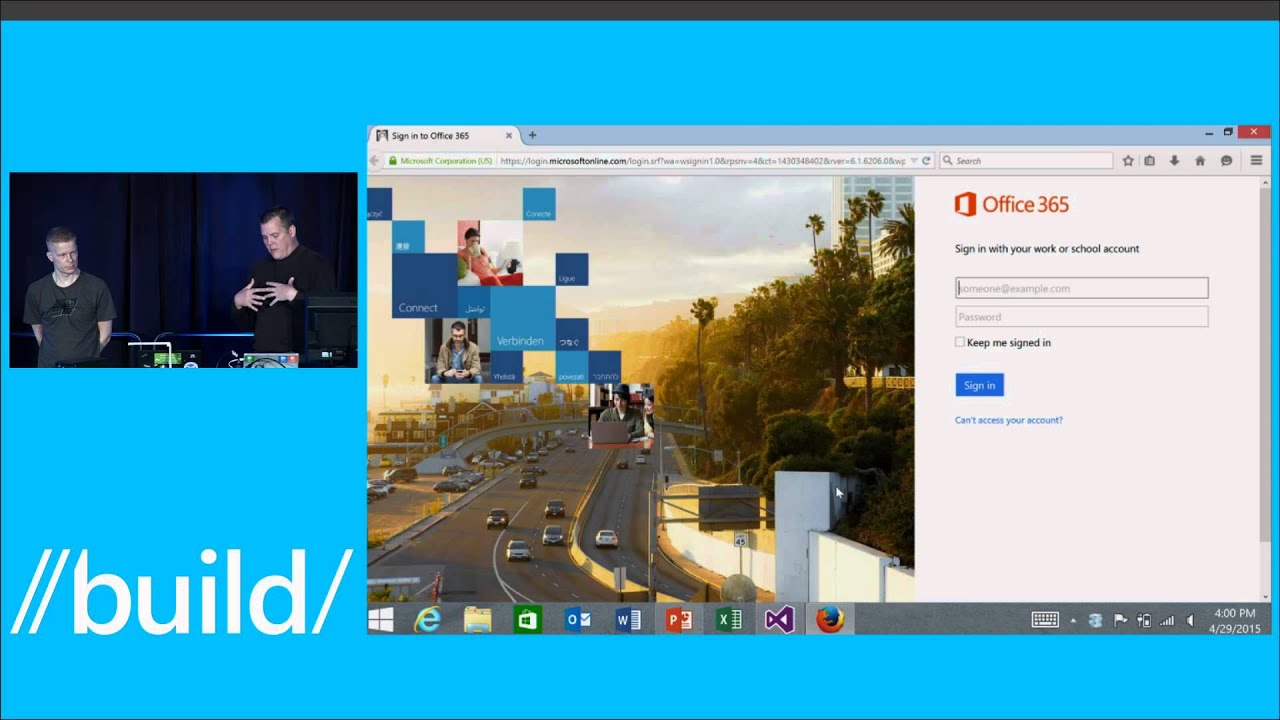Click the someone@example.com email field
Image resolution: width=1280 pixels, height=720 pixels.
coord(1081,288)
